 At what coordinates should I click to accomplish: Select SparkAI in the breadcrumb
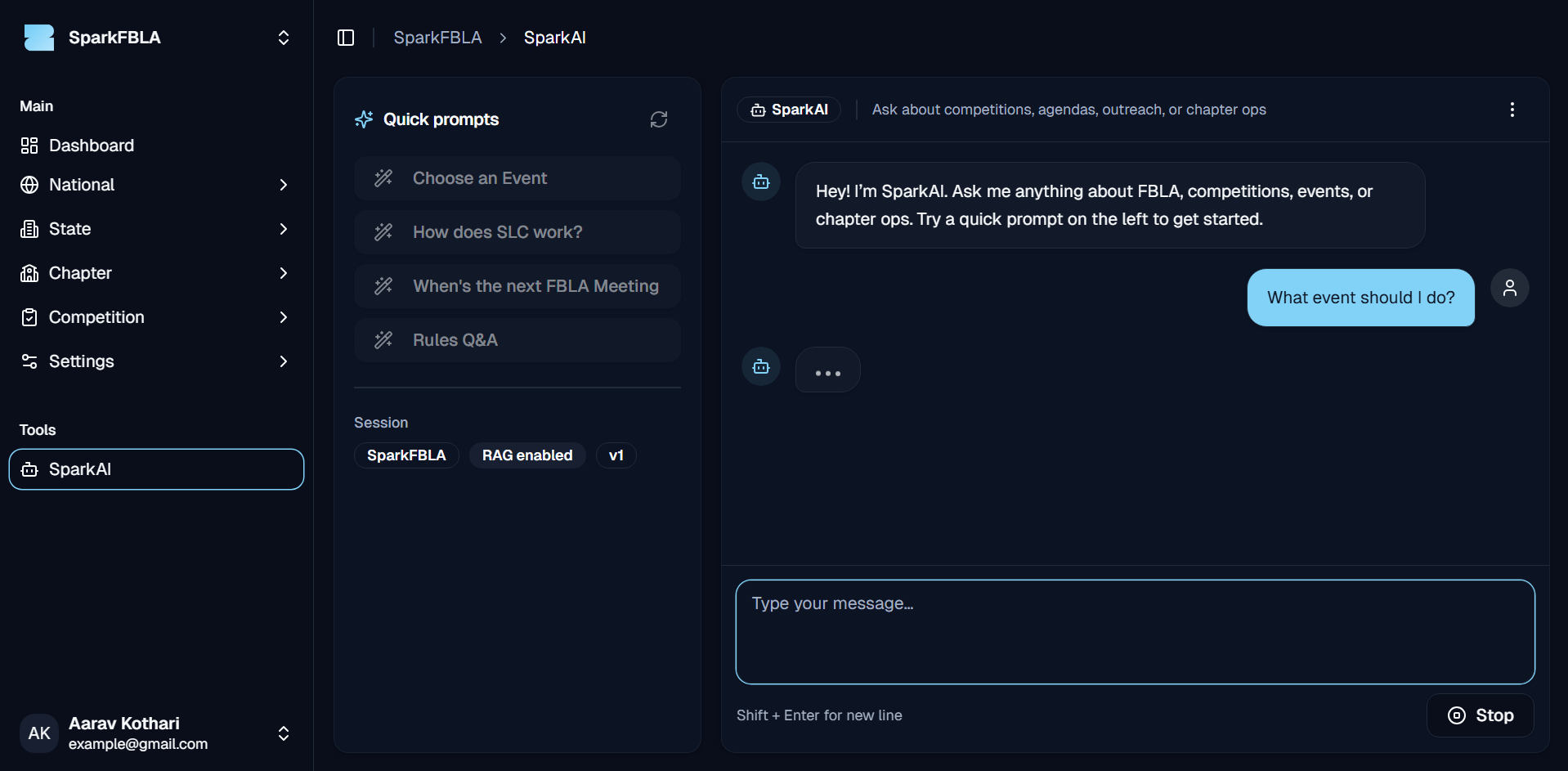[554, 38]
